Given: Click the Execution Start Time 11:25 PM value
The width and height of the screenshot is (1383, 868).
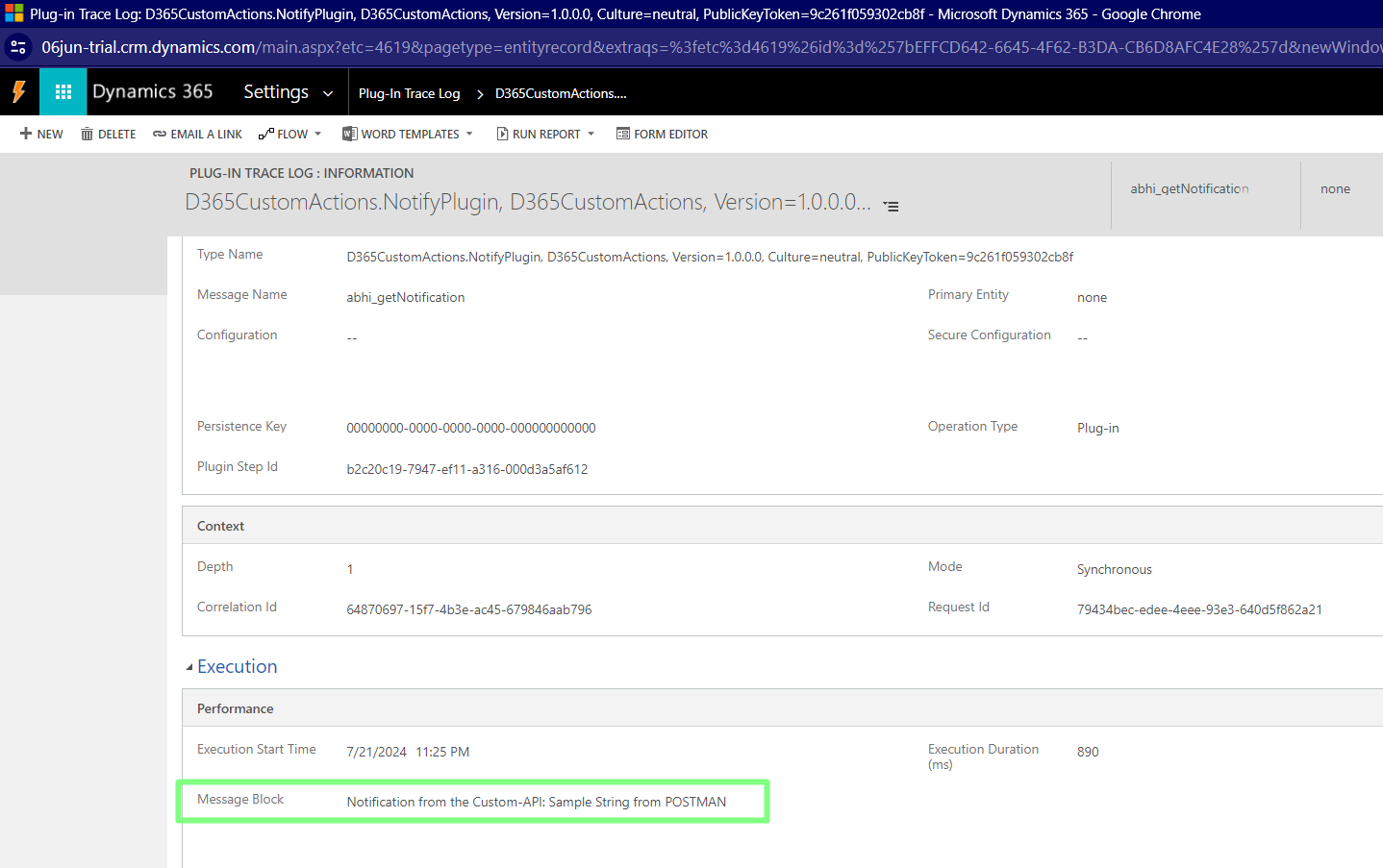Looking at the screenshot, I should (x=442, y=752).
